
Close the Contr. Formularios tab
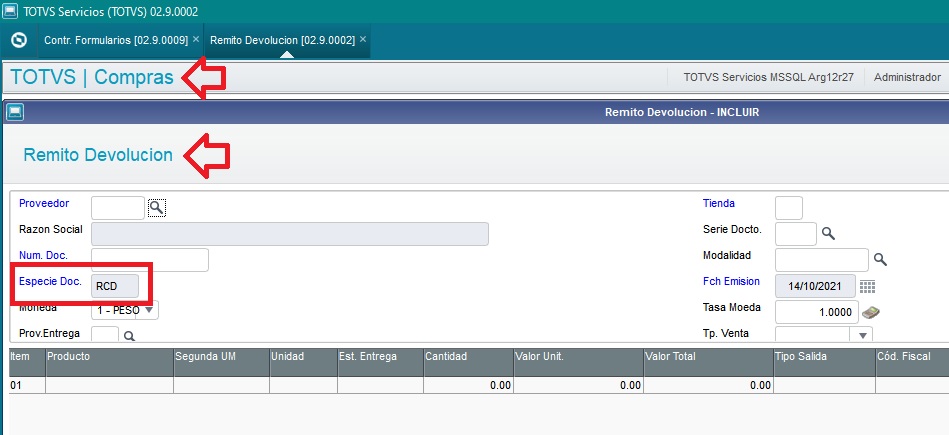coord(195,39)
